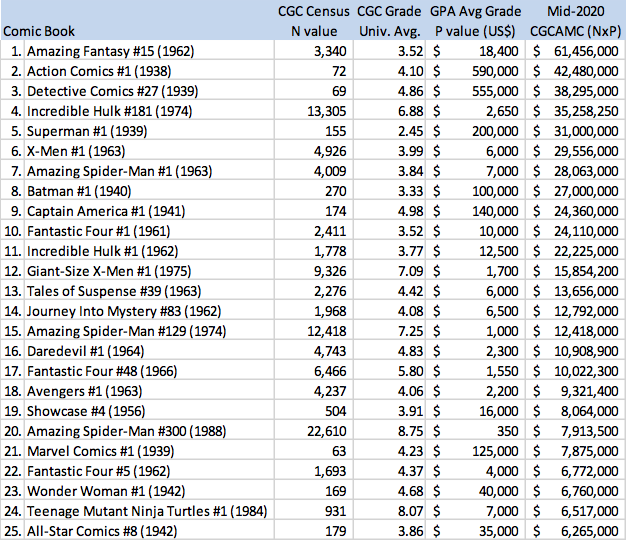This screenshot has height=540, width=626.
Task: Click P value 590,000 for Action Comics
Action: pos(495,71)
